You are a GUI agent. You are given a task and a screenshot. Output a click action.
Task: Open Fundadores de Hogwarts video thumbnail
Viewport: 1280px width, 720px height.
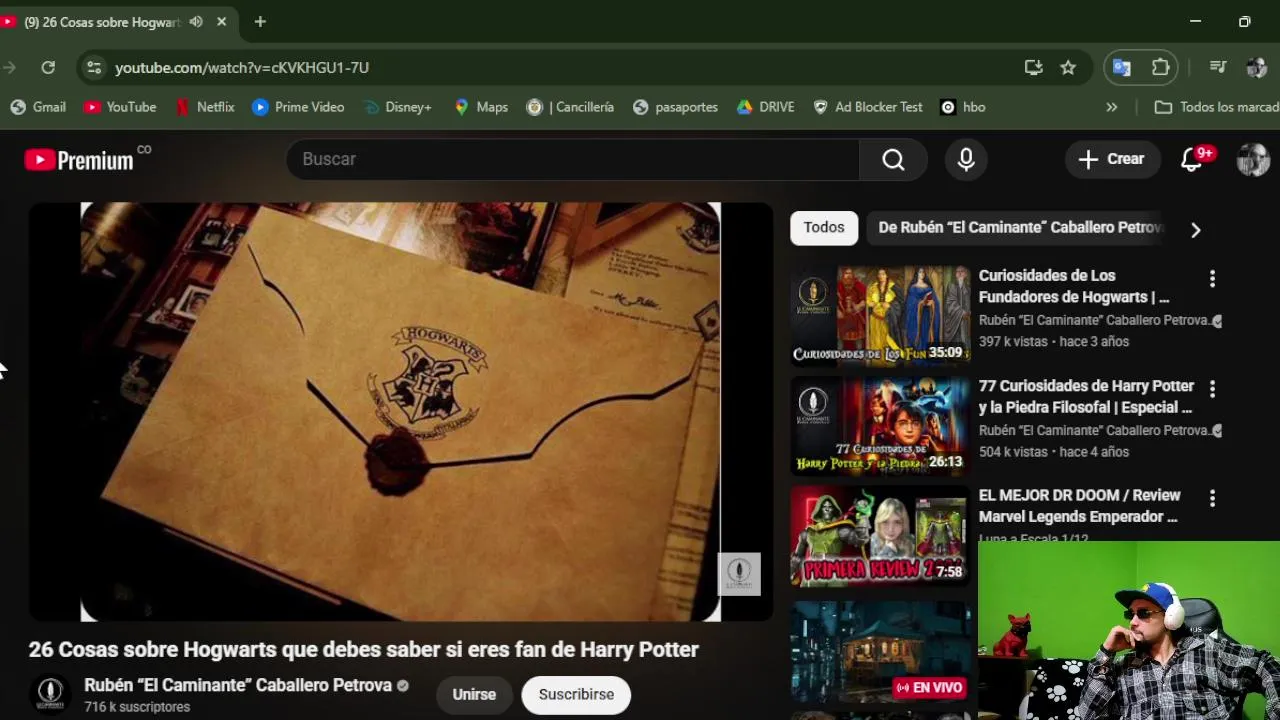point(880,314)
